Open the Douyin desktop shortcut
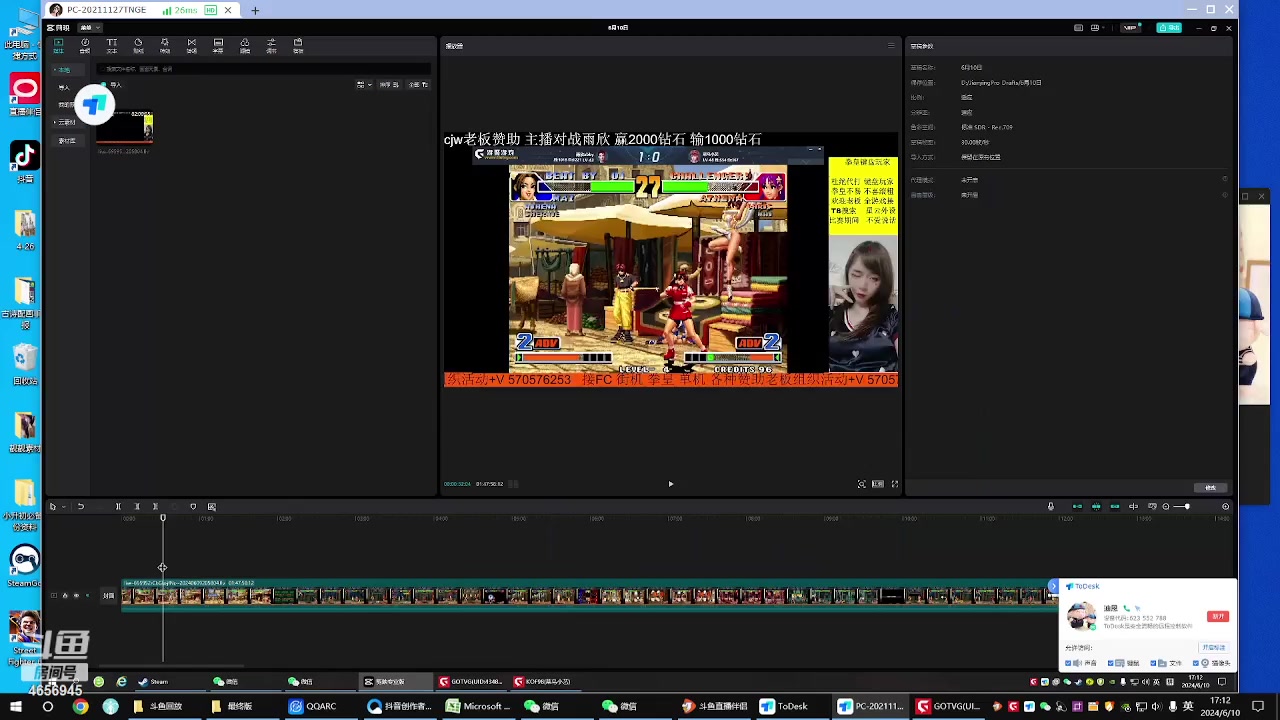 tap(25, 161)
